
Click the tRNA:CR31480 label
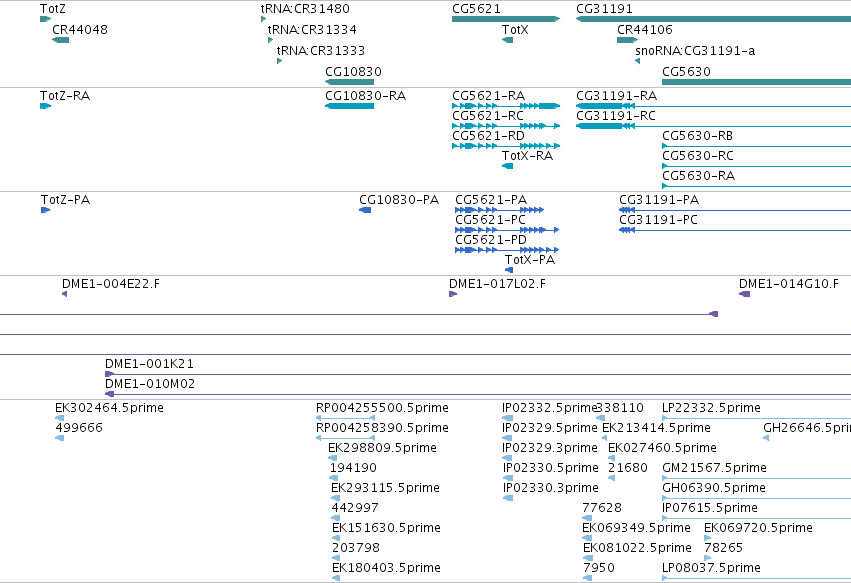coord(305,9)
